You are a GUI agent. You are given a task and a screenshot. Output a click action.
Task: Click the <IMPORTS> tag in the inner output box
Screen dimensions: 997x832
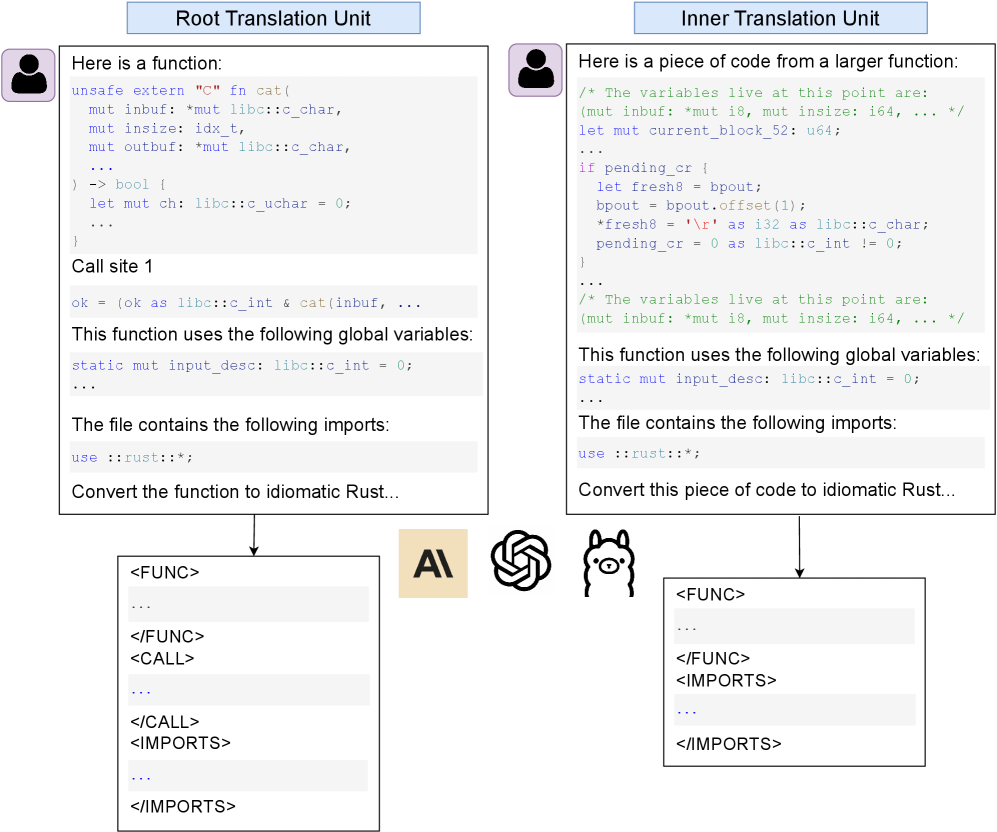coord(726,680)
